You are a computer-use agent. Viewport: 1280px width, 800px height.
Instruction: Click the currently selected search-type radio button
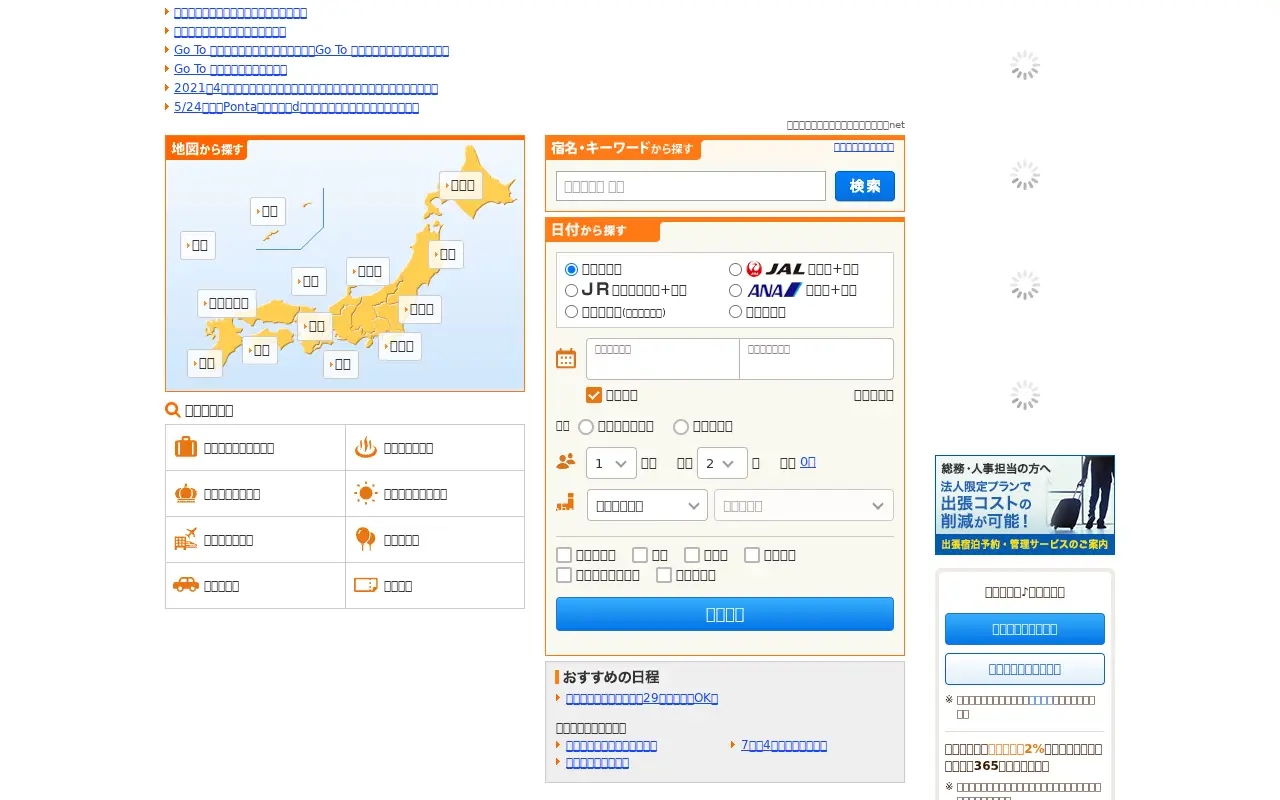coord(571,269)
